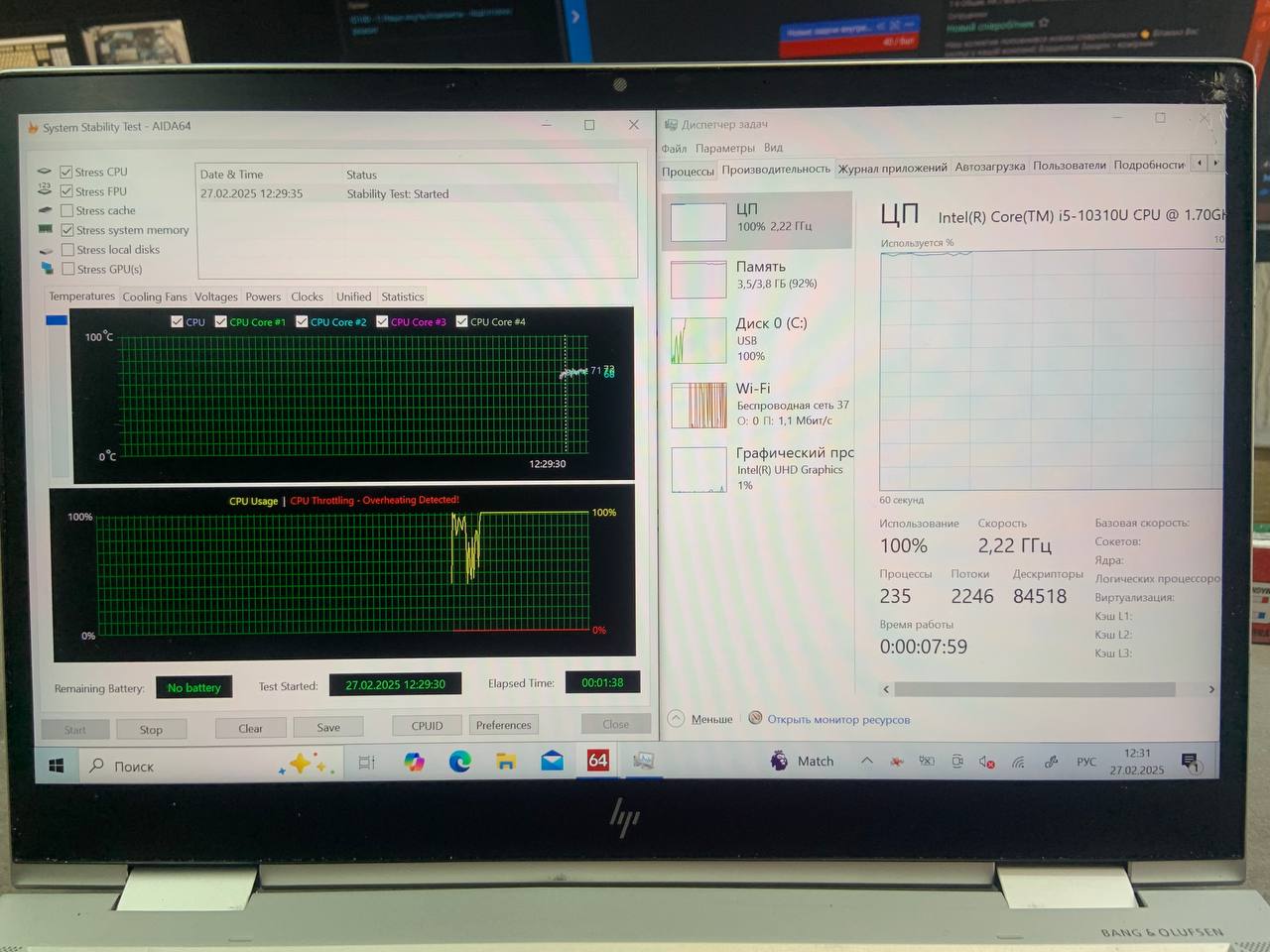1270x952 pixels.
Task: Select the blue temperature graph color swatch
Action: 57,320
